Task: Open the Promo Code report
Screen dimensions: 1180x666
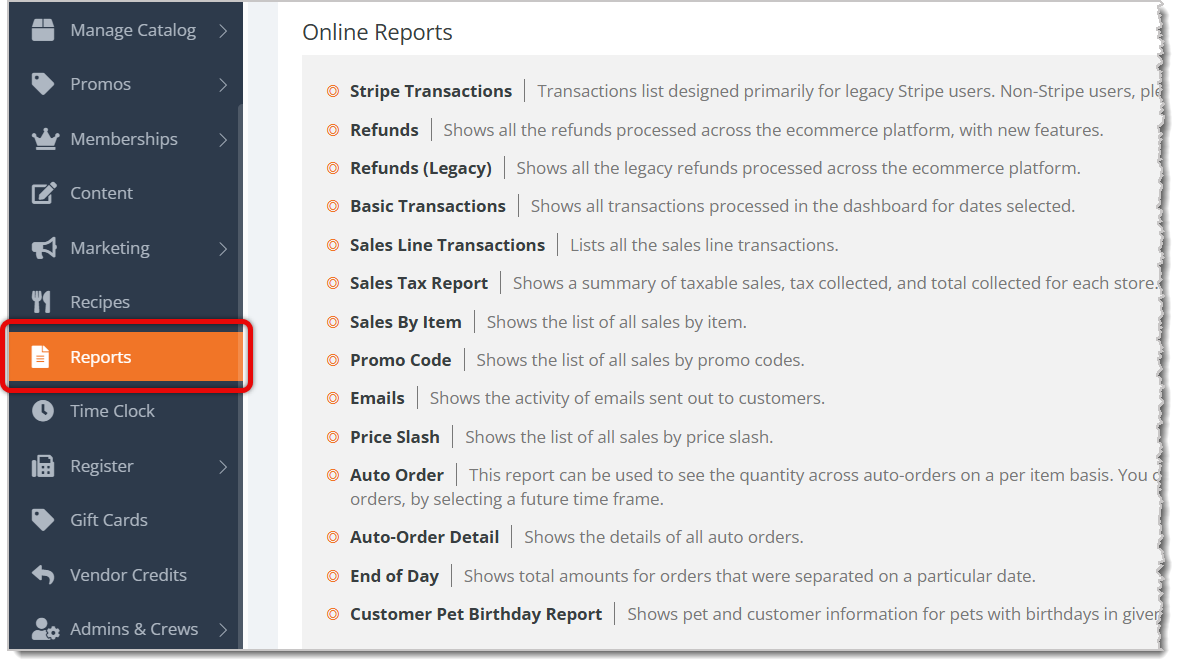Action: [x=400, y=360]
